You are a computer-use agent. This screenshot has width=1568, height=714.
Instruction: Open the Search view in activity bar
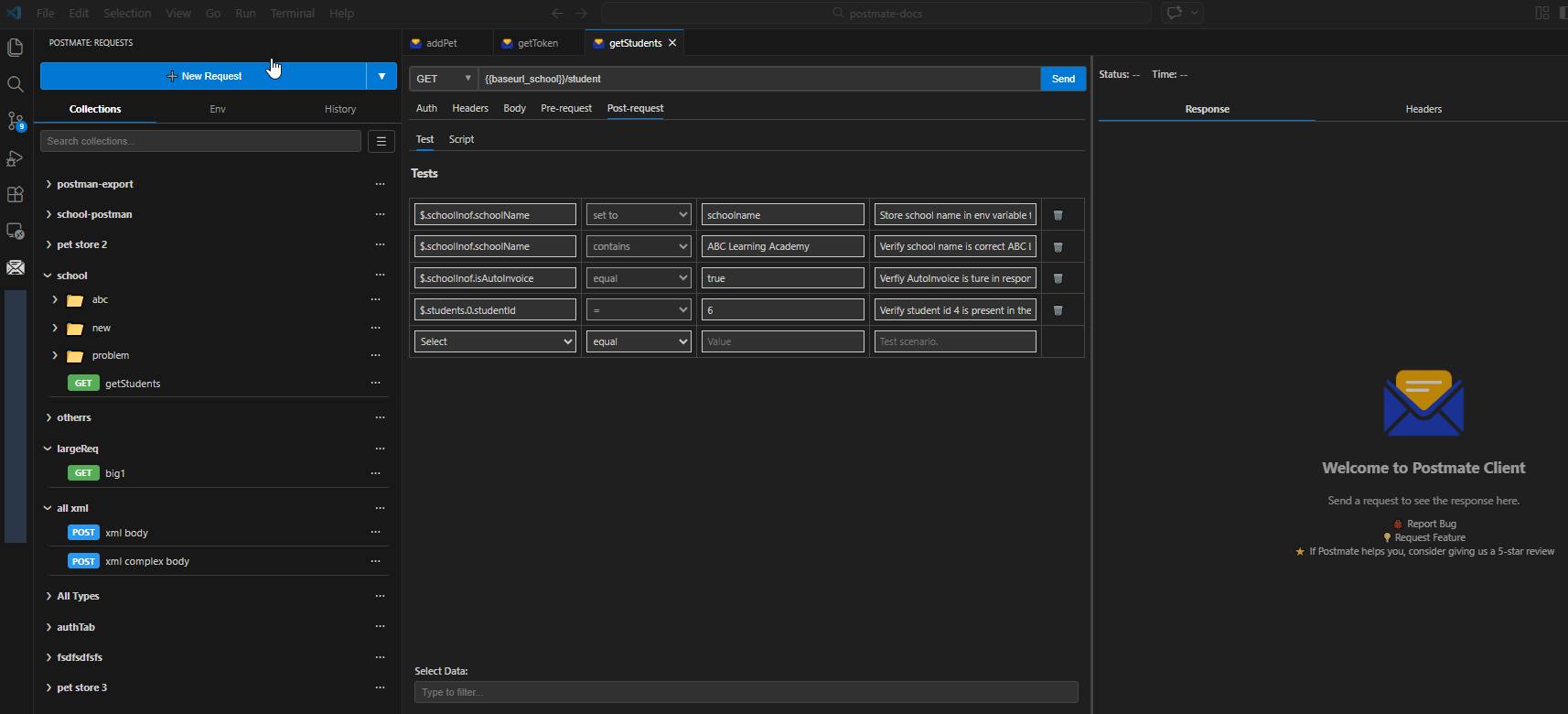[x=16, y=84]
